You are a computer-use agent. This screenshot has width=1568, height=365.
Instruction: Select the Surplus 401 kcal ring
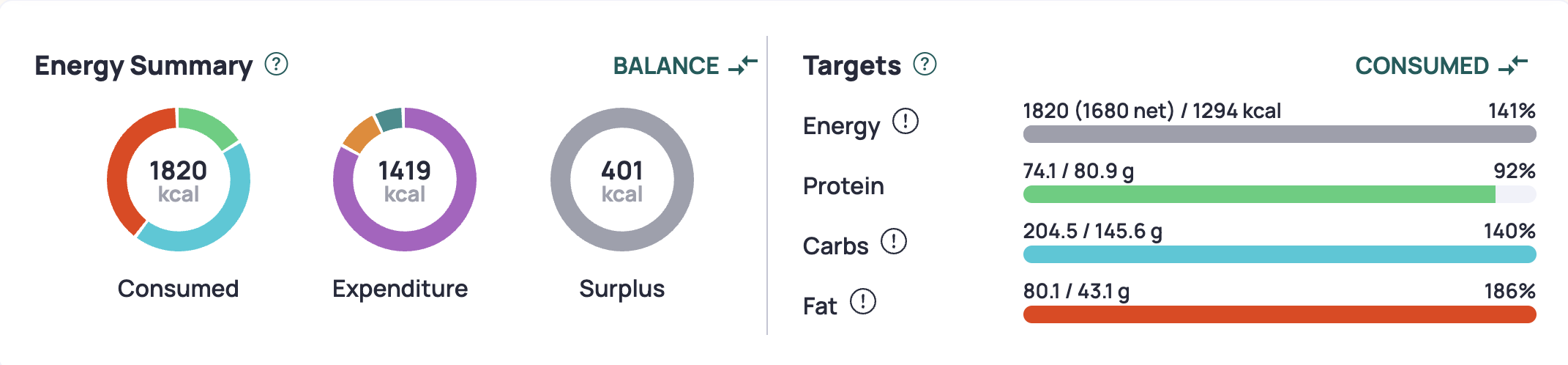click(622, 180)
